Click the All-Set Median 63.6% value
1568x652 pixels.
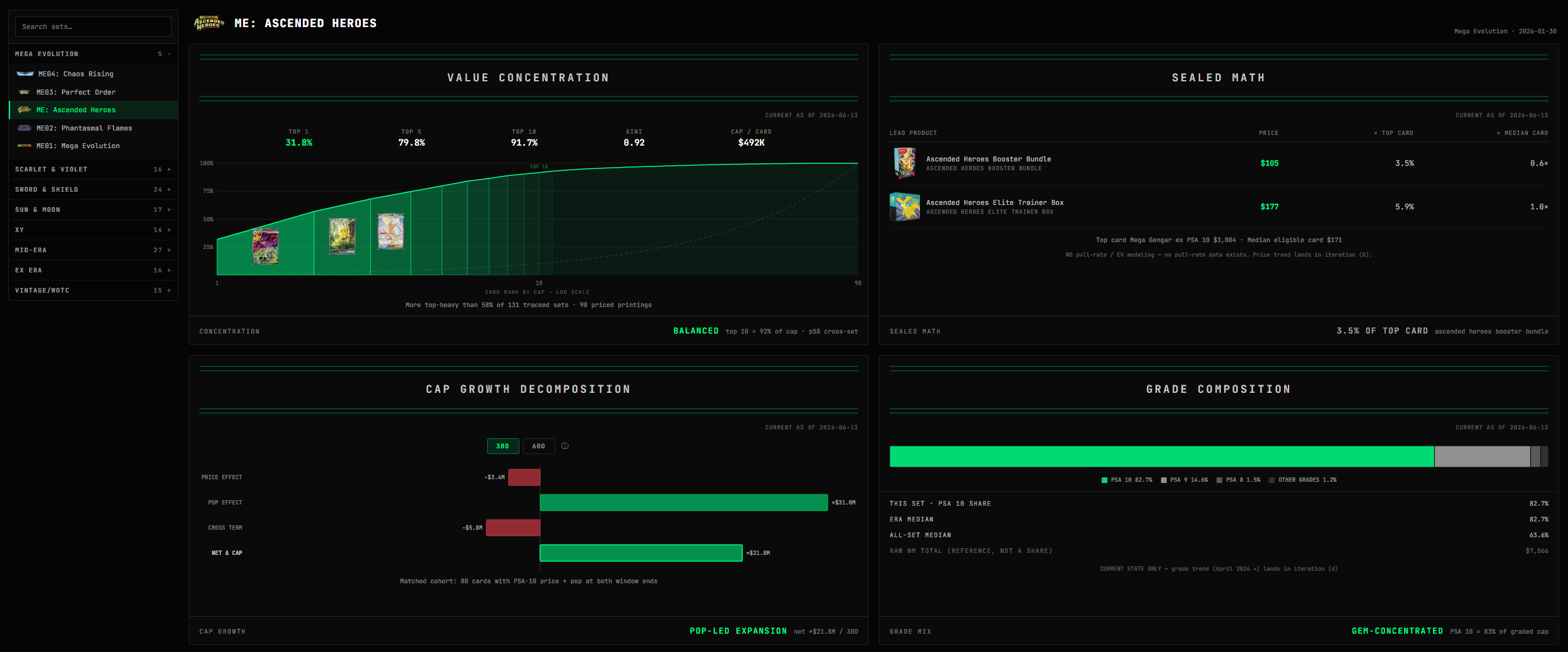(x=1539, y=535)
